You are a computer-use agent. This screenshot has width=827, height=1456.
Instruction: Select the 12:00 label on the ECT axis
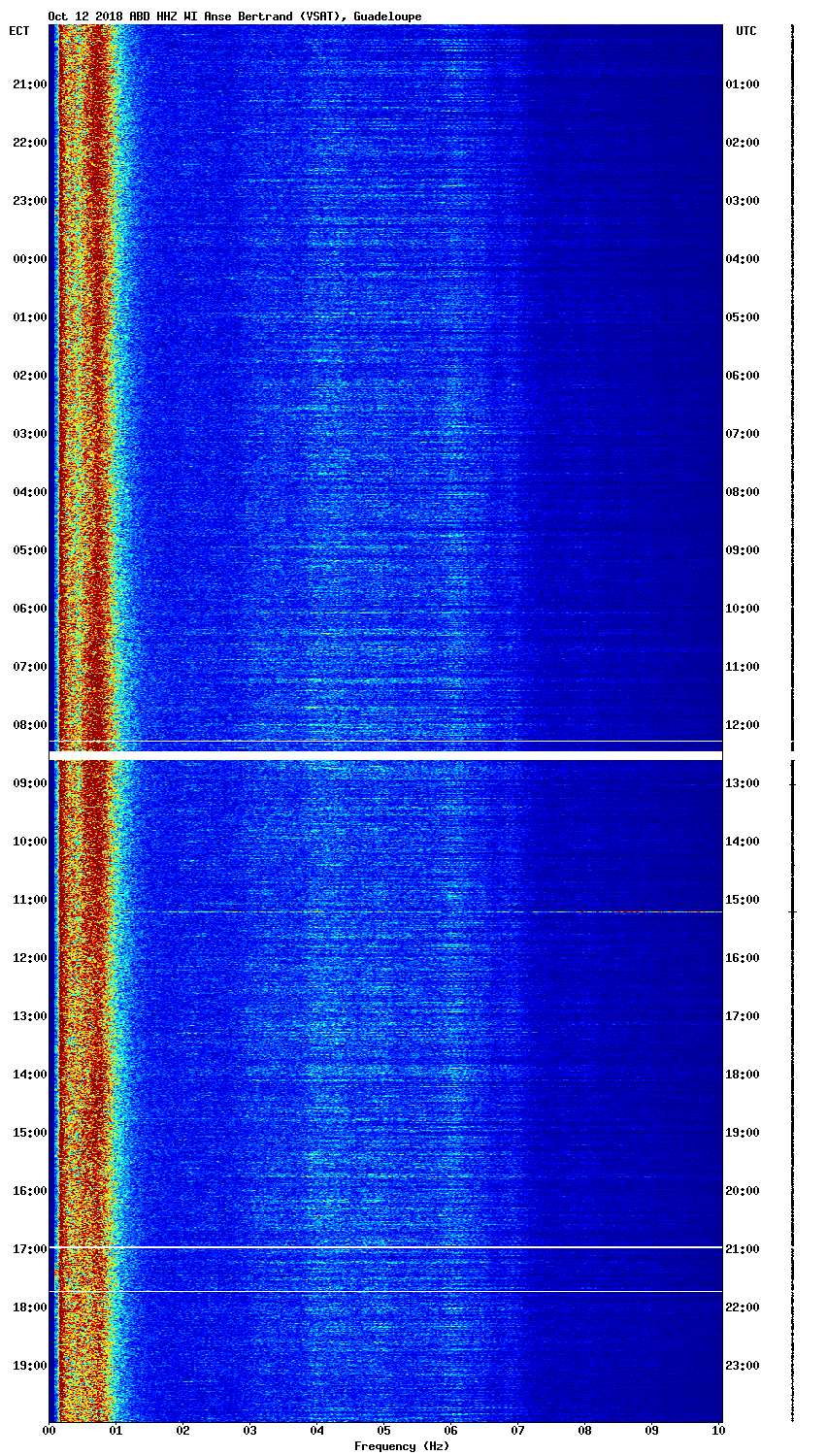(x=29, y=958)
